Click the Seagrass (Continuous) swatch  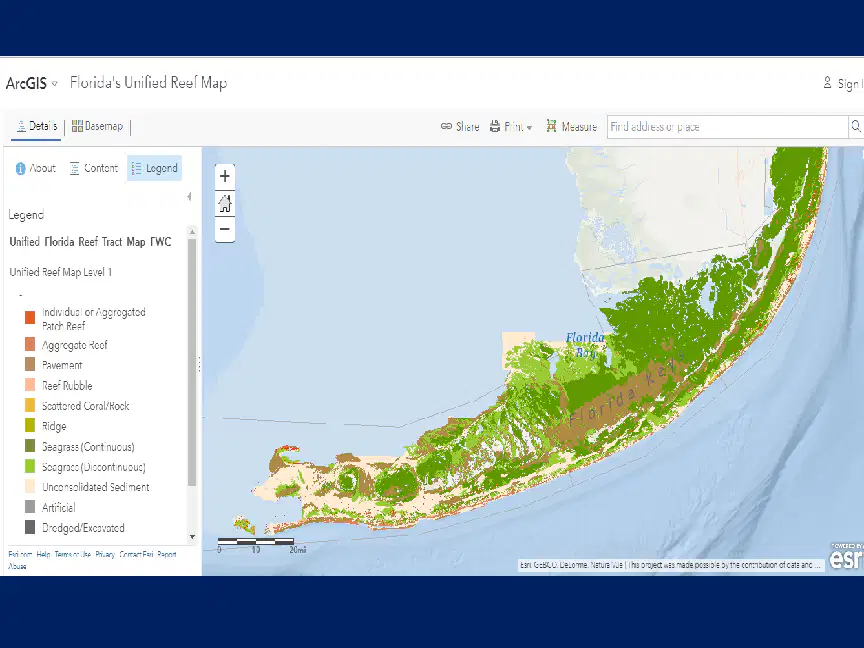(x=30, y=446)
